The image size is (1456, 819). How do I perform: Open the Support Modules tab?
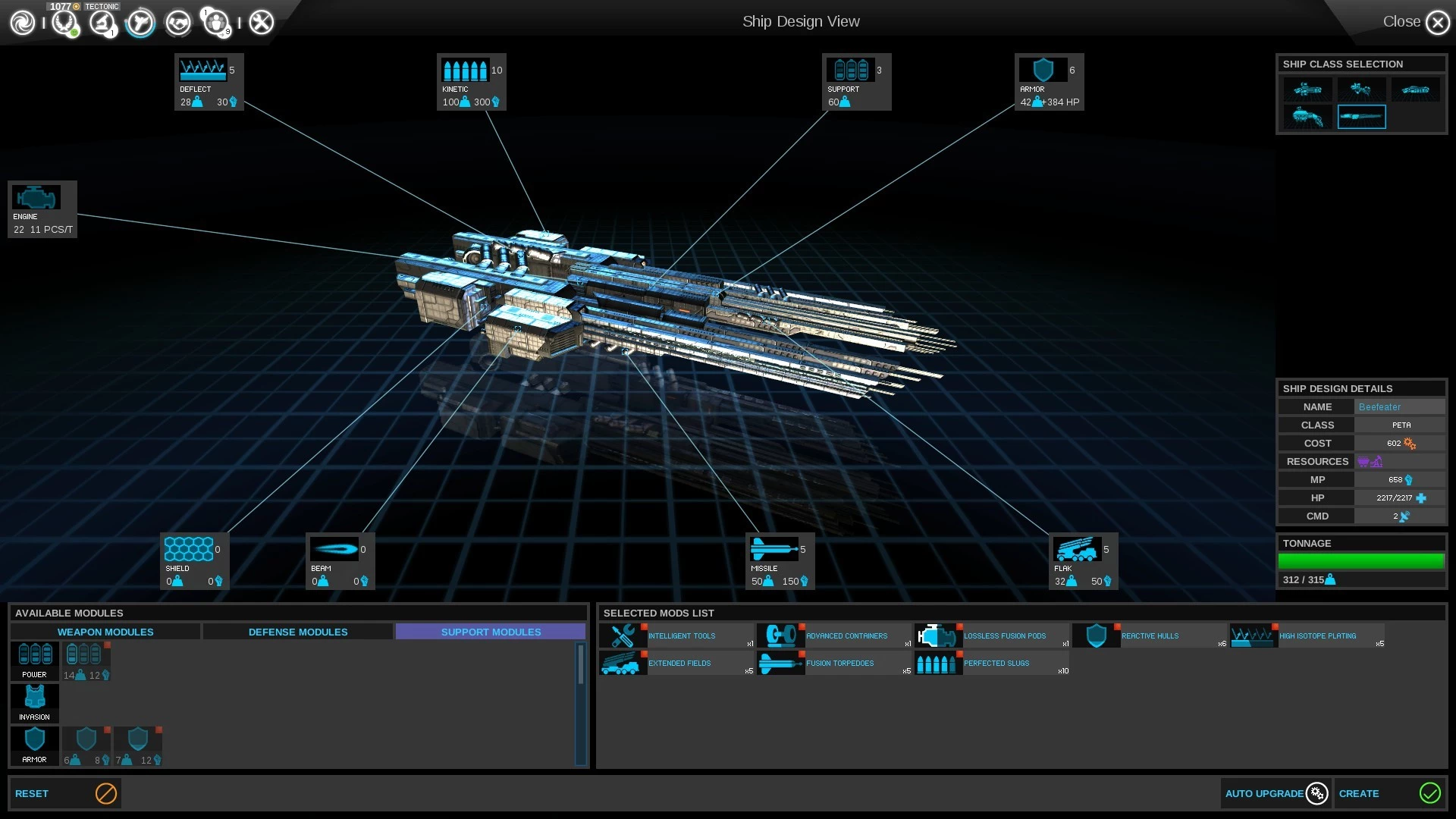click(491, 632)
